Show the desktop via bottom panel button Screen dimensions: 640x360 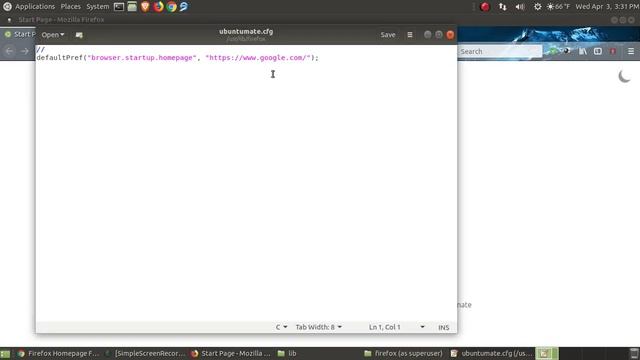point(5,353)
